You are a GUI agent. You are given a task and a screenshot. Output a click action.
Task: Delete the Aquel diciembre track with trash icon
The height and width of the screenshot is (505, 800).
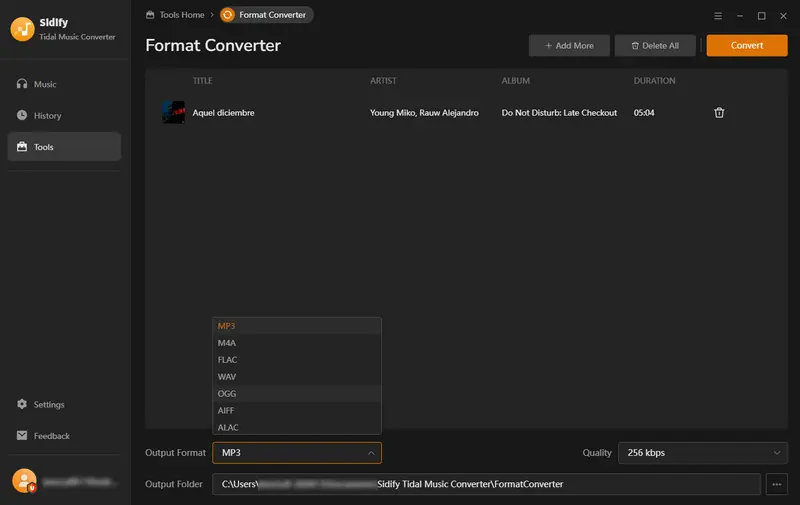tap(719, 113)
